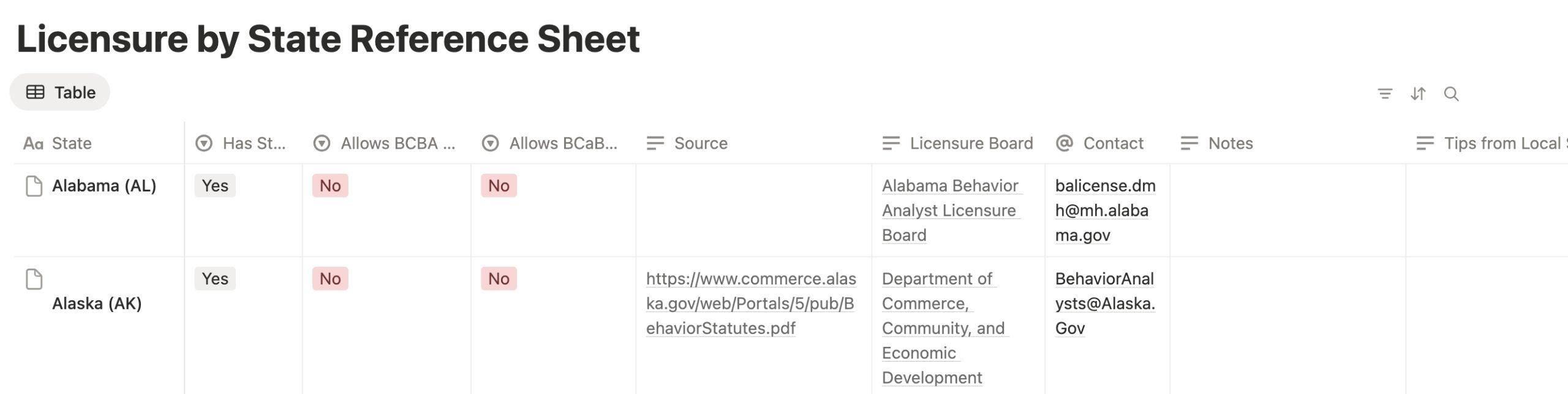Open the search magnifier icon

(1451, 94)
